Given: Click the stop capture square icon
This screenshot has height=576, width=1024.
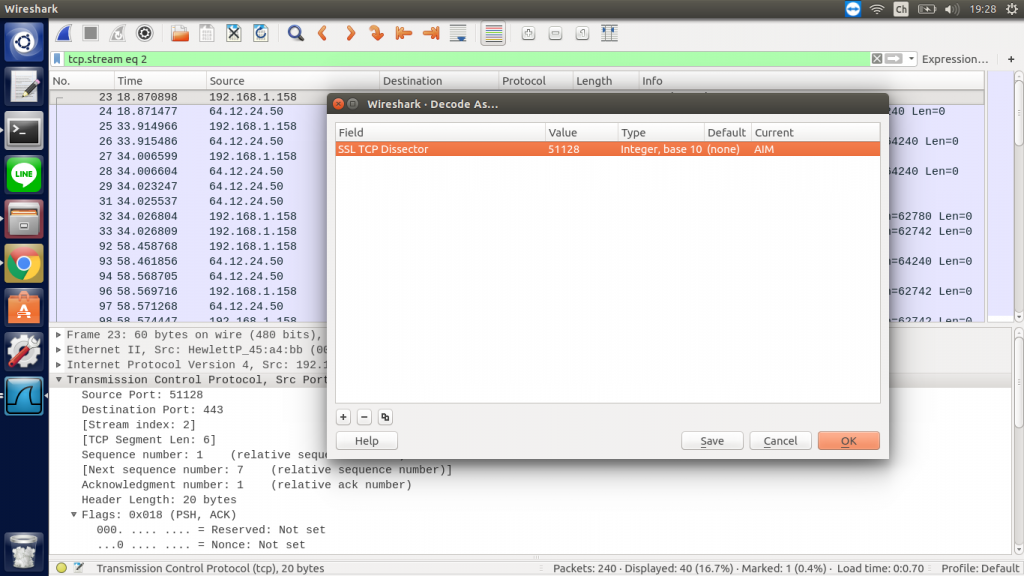Looking at the screenshot, I should 91,33.
